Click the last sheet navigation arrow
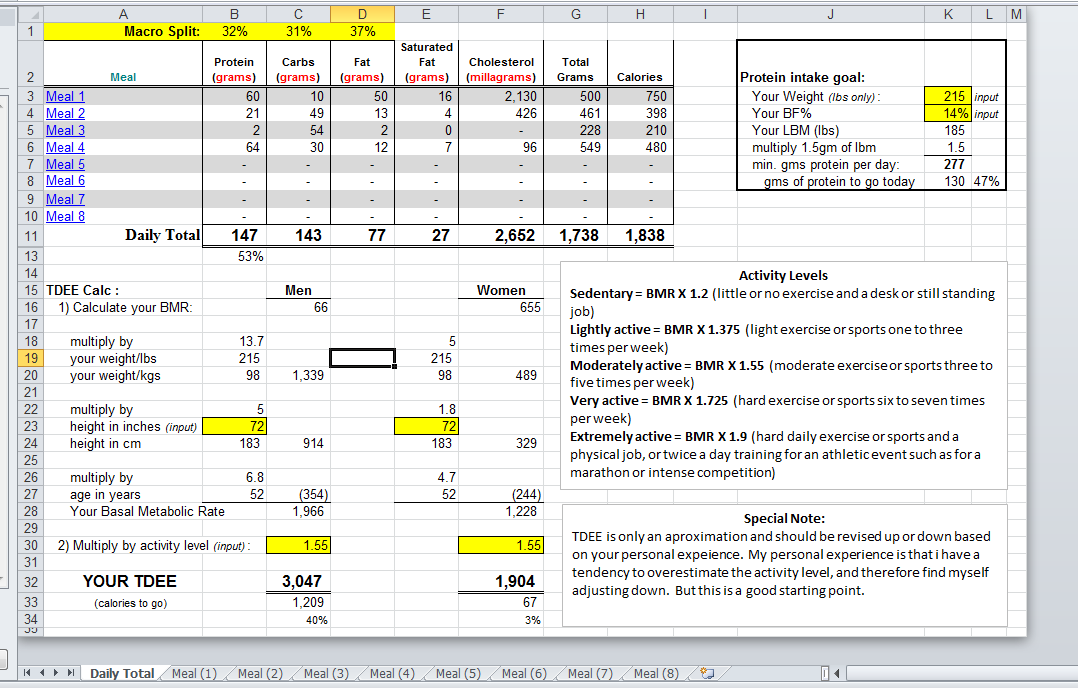The height and width of the screenshot is (688, 1078). tap(69, 674)
